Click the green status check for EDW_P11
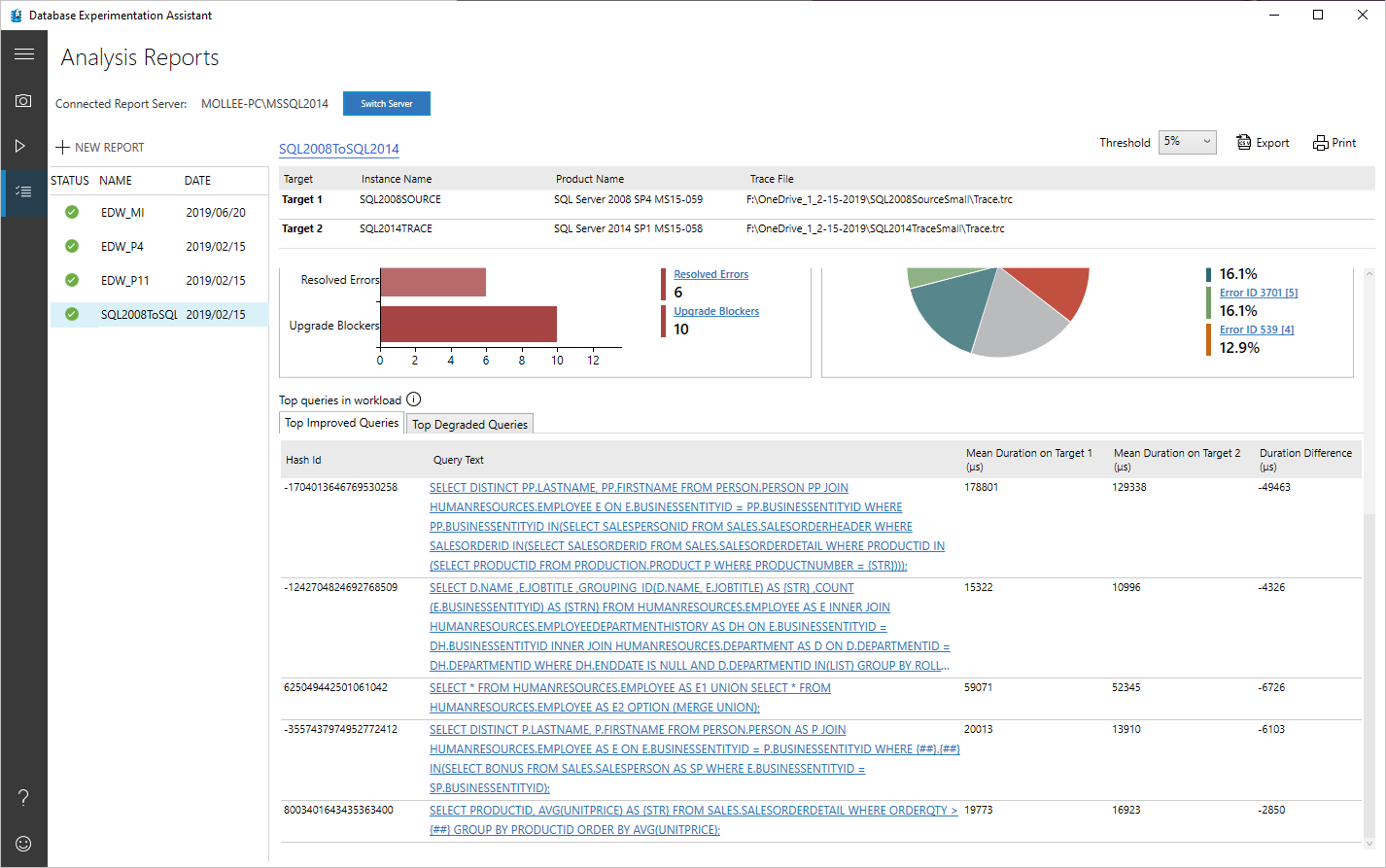Viewport: 1386px width, 868px height. [x=72, y=280]
